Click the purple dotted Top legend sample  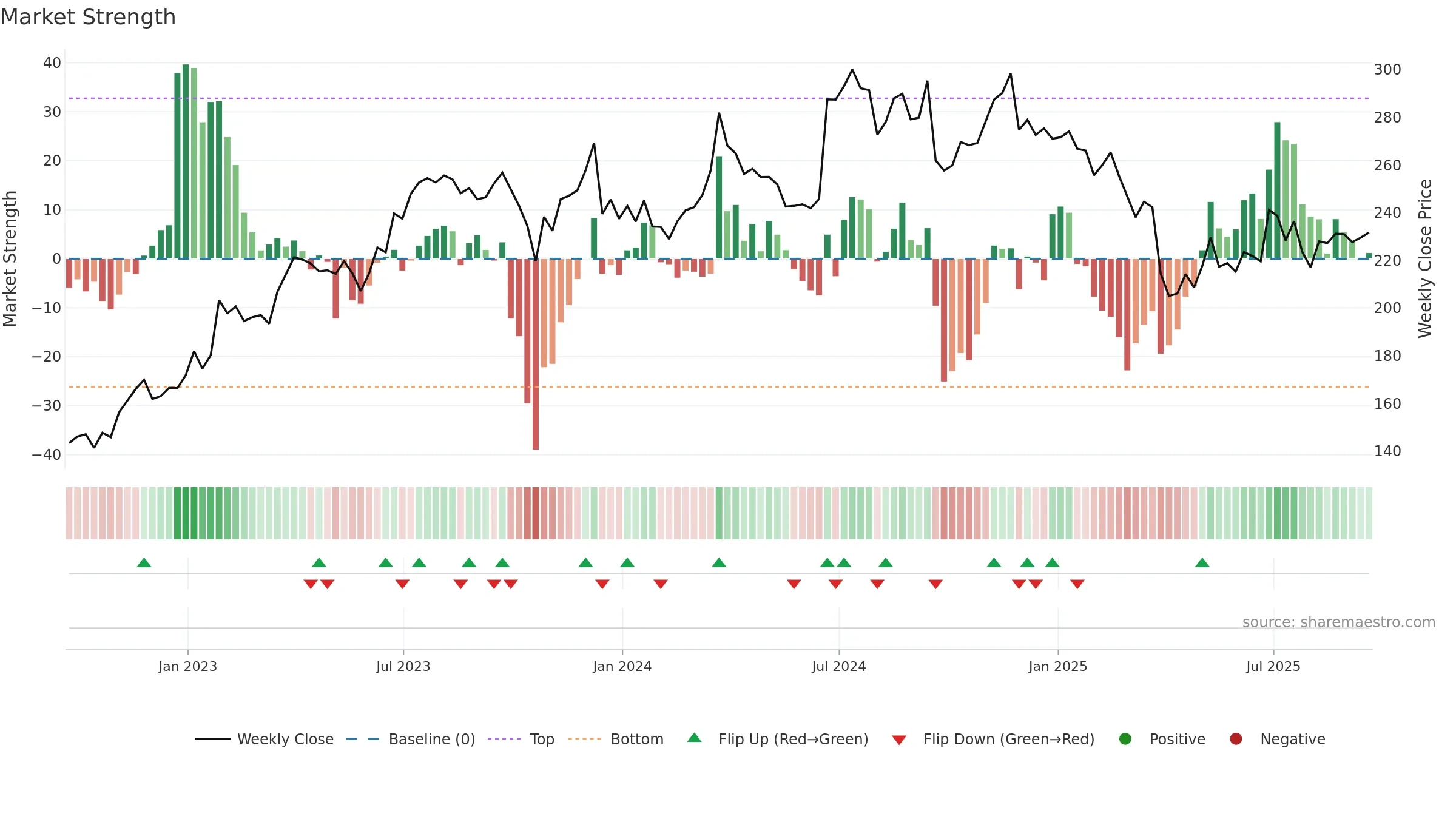coord(504,739)
